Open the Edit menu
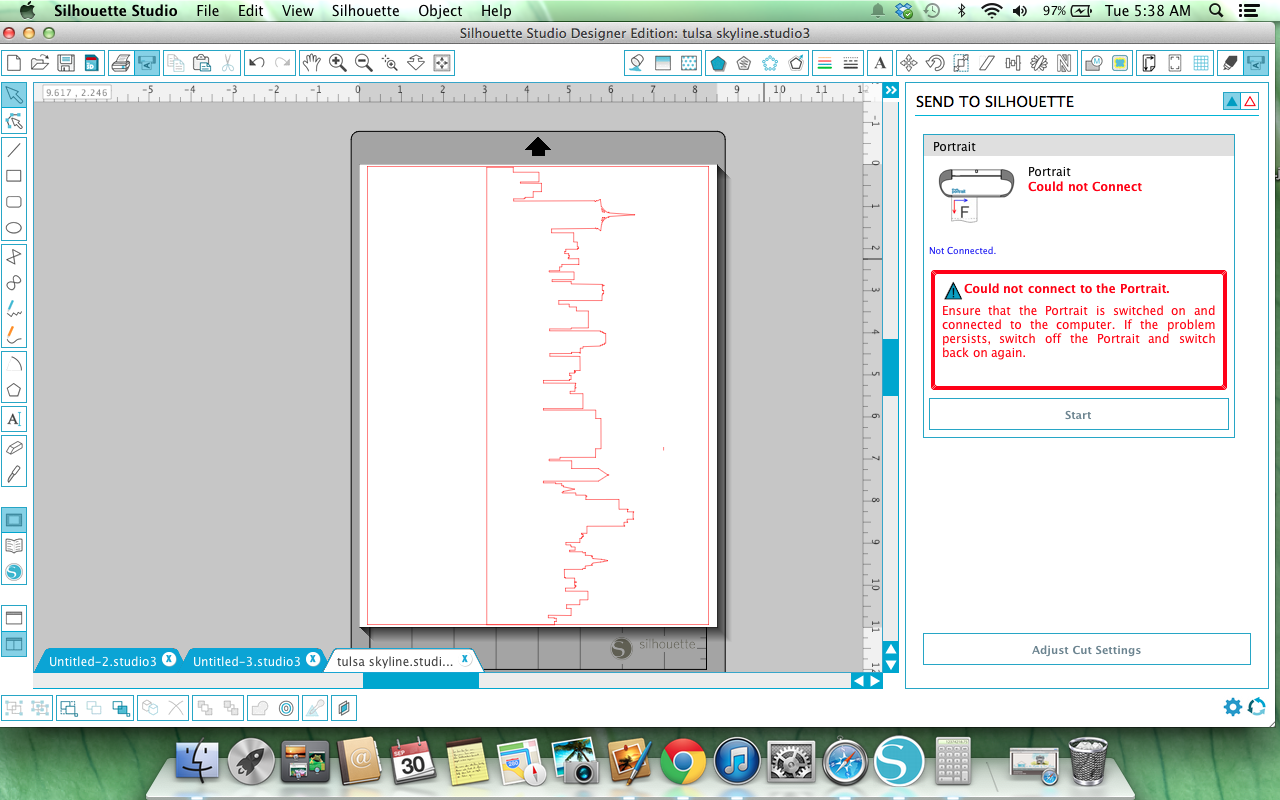 click(x=251, y=11)
